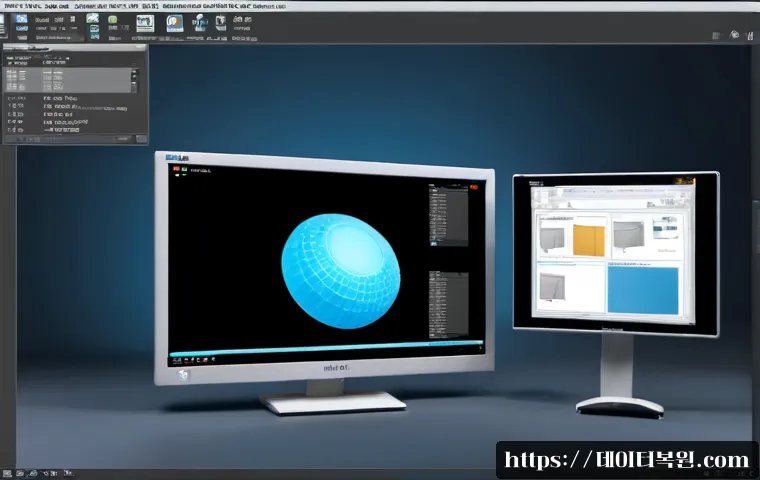
Task: Open the upper dark list panel on large monitor
Action: pyautogui.click(x=448, y=215)
